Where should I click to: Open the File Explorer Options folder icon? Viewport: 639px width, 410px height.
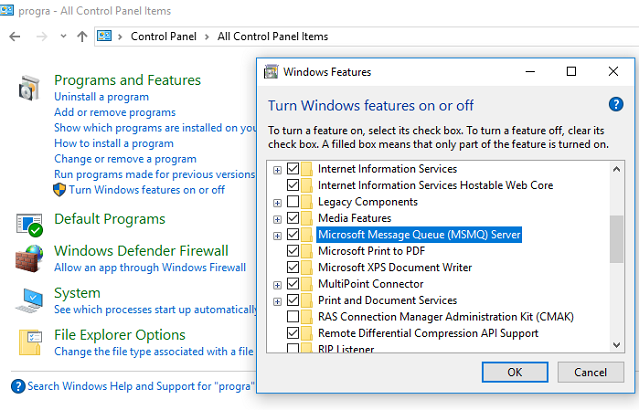[30, 342]
